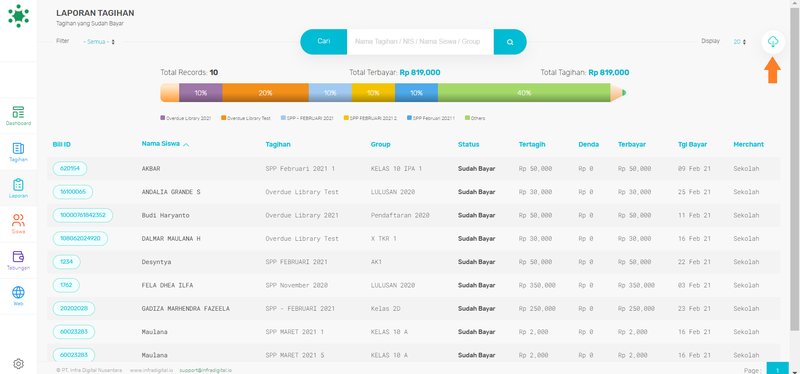This screenshot has width=800, height=374.
Task: Open bill ID 108062024920
Action: click(80, 238)
